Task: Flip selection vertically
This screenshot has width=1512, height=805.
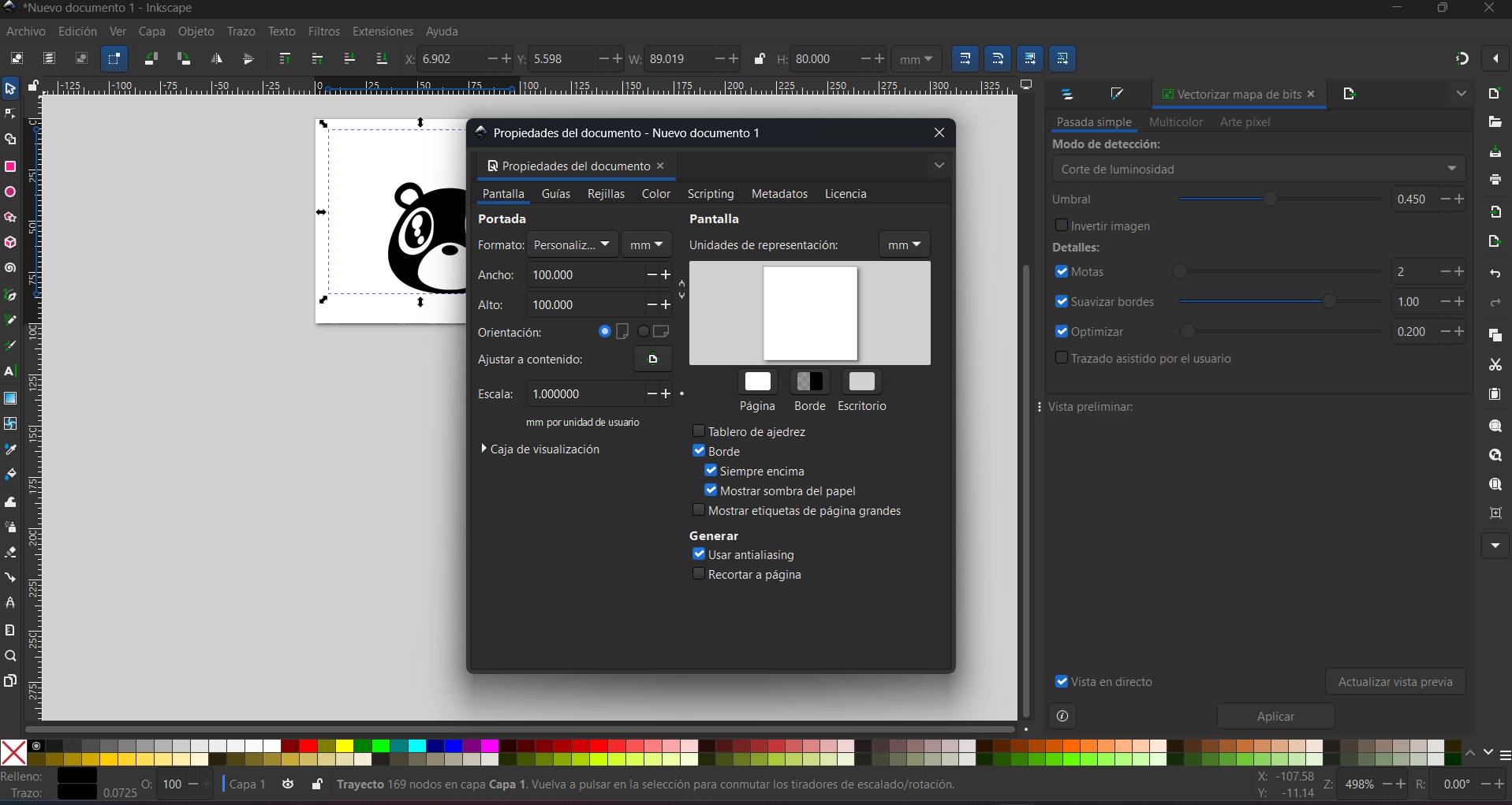Action: [x=248, y=58]
